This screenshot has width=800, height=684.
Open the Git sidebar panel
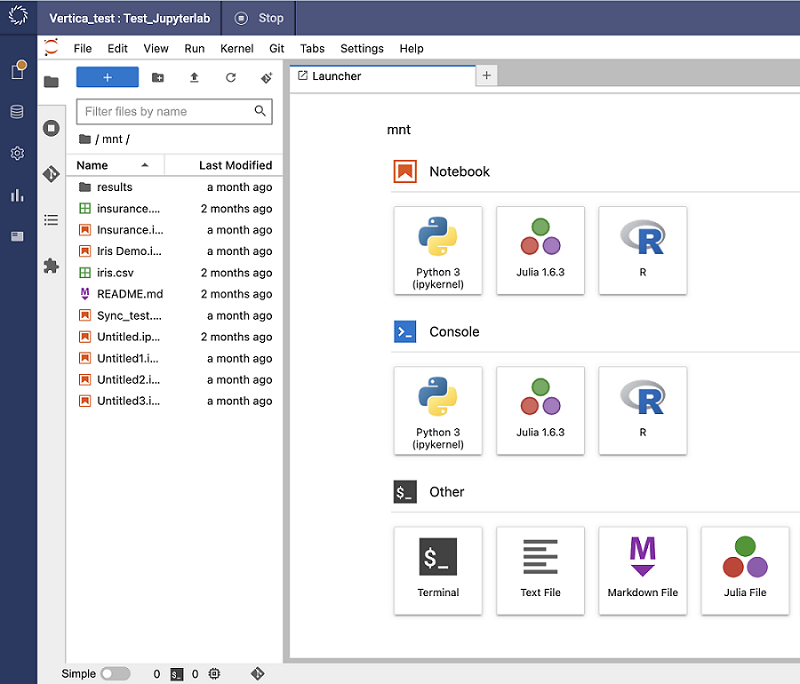coord(51,174)
